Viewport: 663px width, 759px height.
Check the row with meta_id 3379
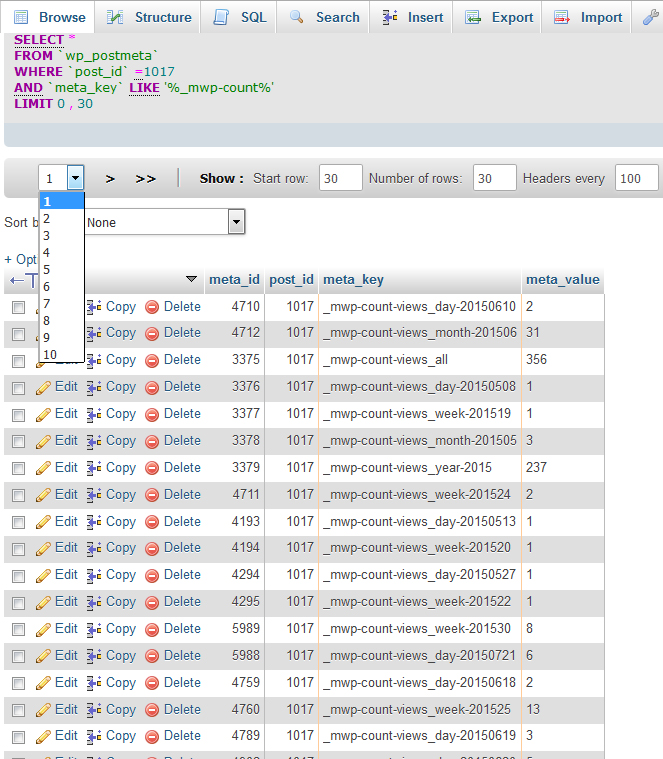tap(18, 468)
